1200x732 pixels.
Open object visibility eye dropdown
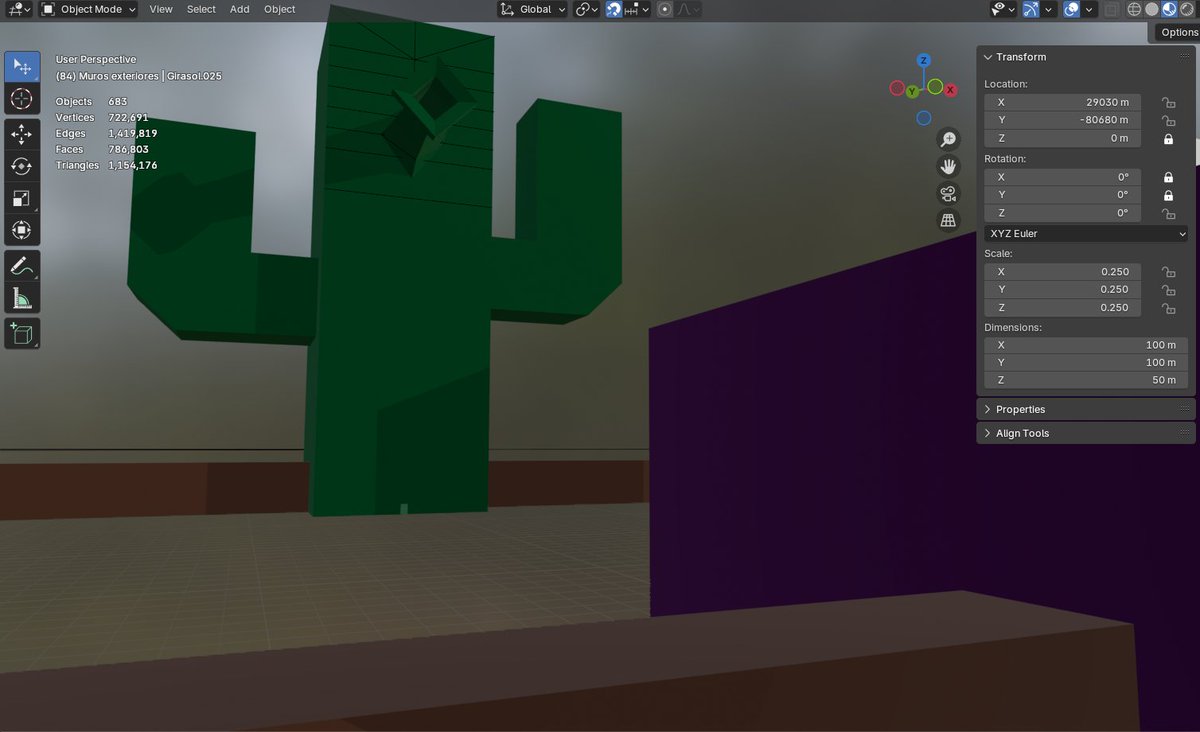pos(1003,9)
